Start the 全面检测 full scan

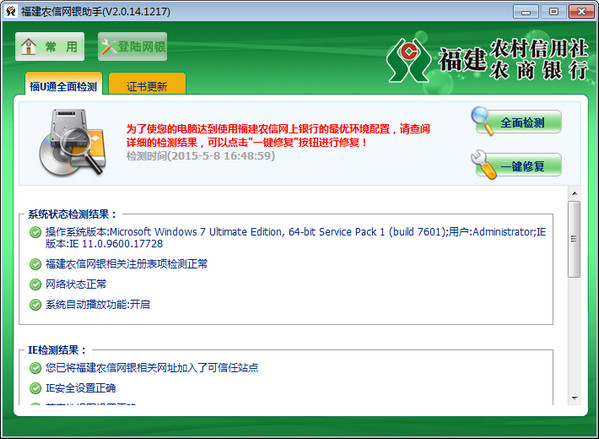pyautogui.click(x=518, y=122)
